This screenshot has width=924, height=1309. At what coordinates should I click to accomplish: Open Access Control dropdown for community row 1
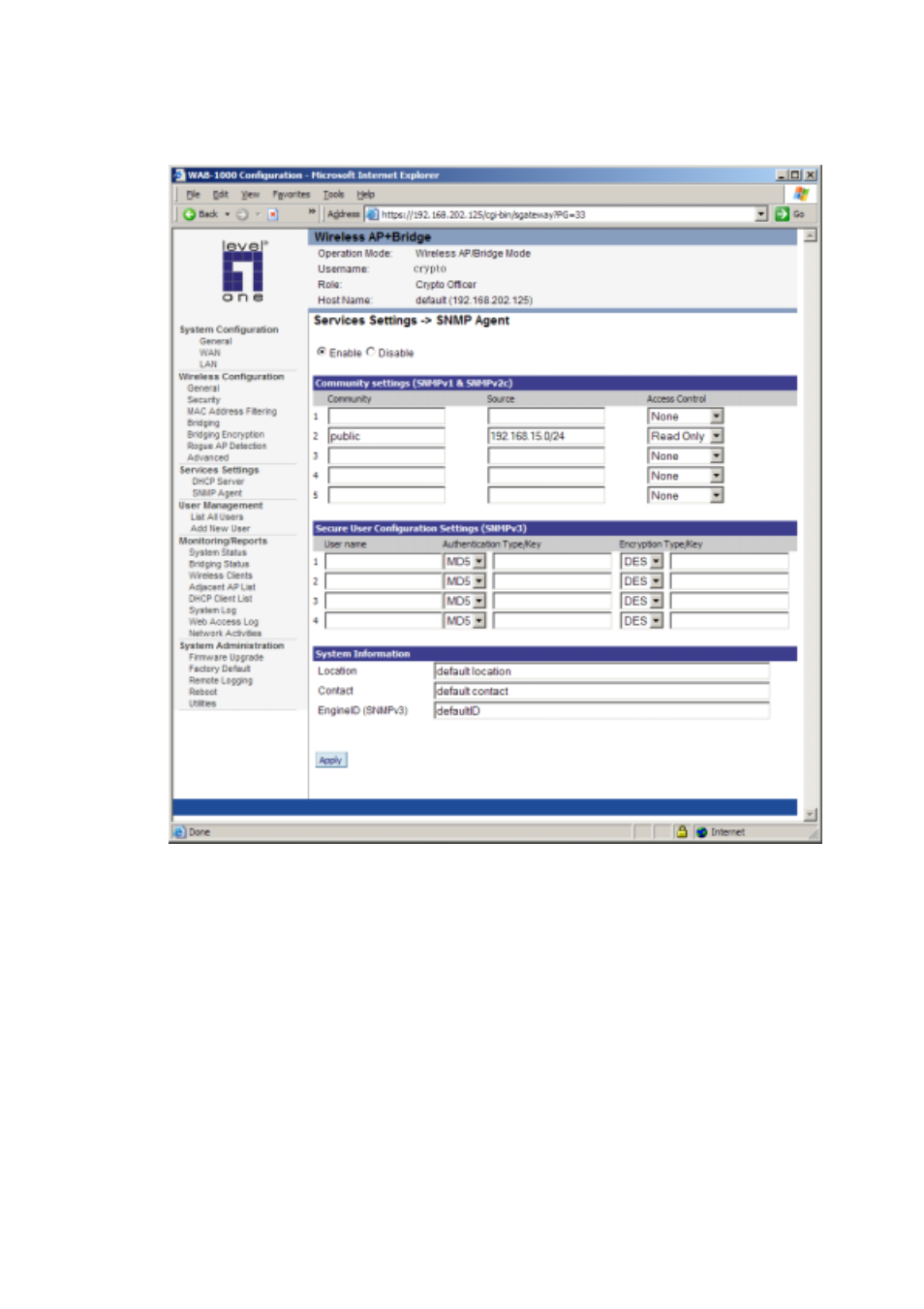coord(717,417)
